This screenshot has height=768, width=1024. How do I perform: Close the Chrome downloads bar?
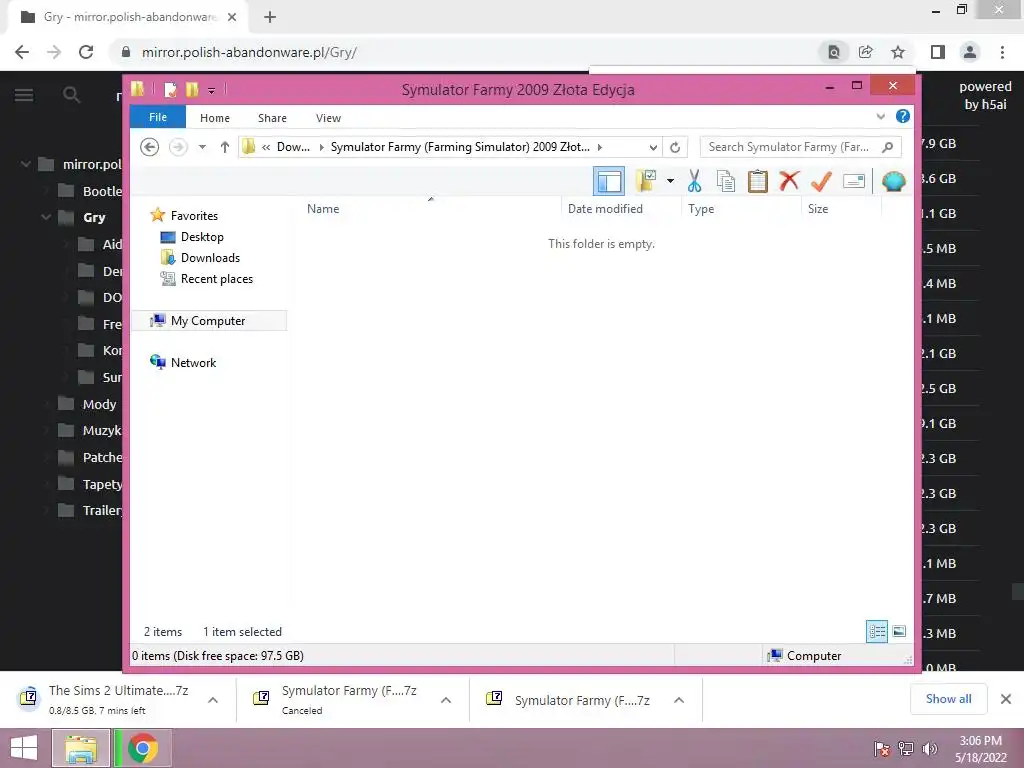point(1006,699)
